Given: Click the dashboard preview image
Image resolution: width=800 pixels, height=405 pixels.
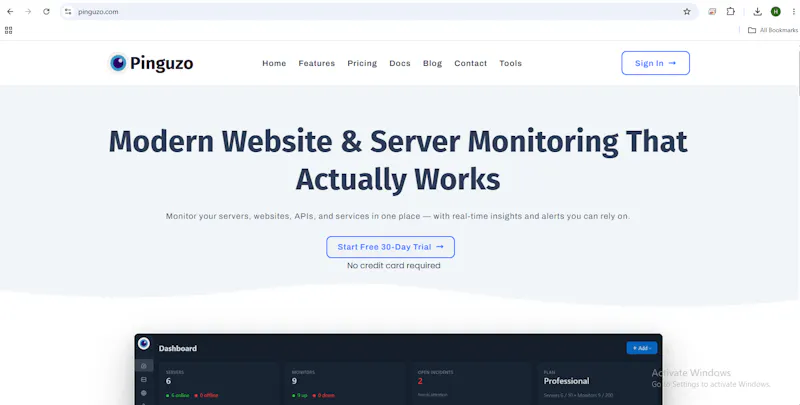Looking at the screenshot, I should point(398,369).
